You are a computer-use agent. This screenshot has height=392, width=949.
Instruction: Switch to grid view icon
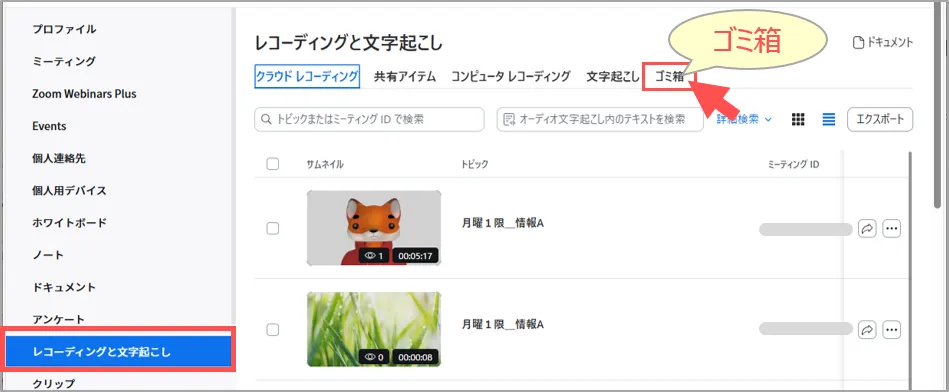coord(798,120)
